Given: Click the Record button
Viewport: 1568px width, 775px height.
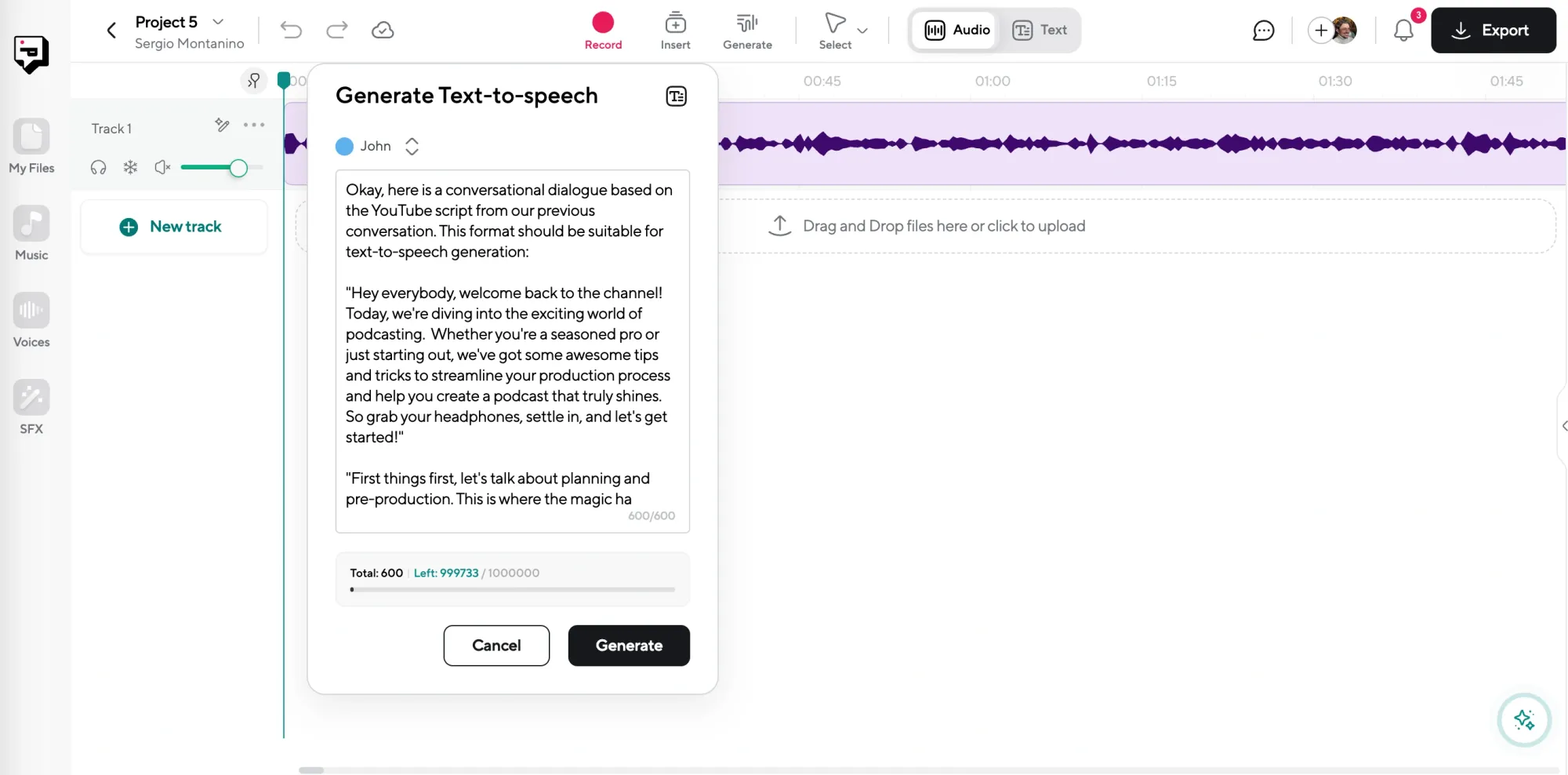Looking at the screenshot, I should (x=602, y=31).
